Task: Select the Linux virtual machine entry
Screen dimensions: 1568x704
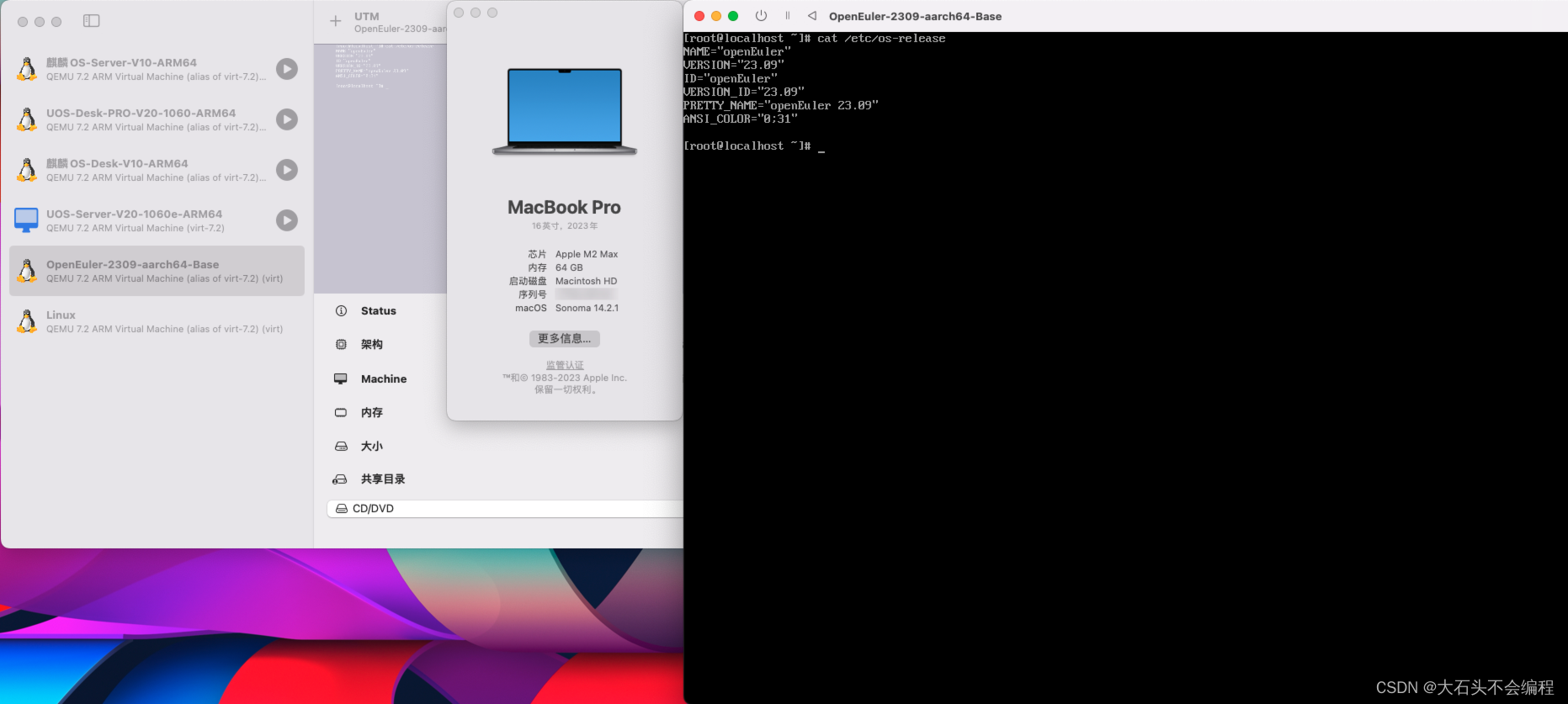Action: (157, 321)
